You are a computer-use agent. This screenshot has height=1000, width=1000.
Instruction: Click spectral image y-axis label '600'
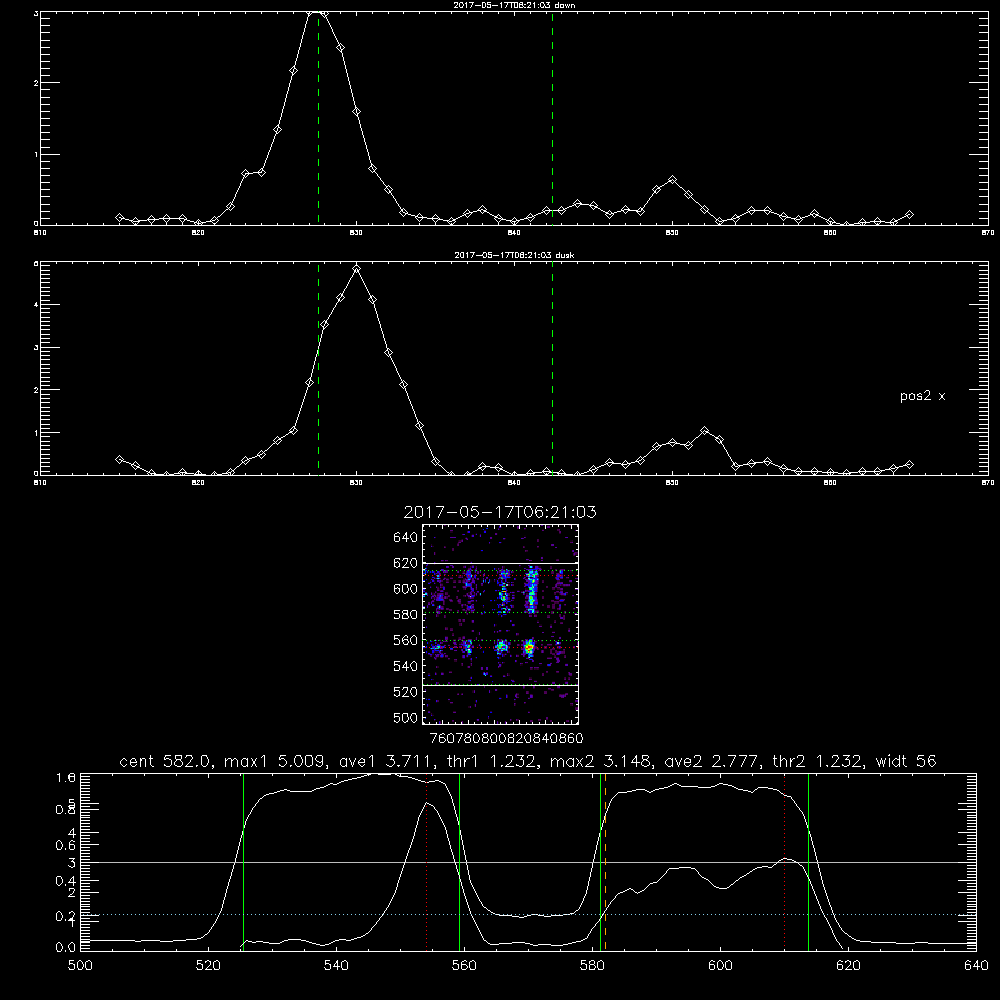tap(406, 589)
